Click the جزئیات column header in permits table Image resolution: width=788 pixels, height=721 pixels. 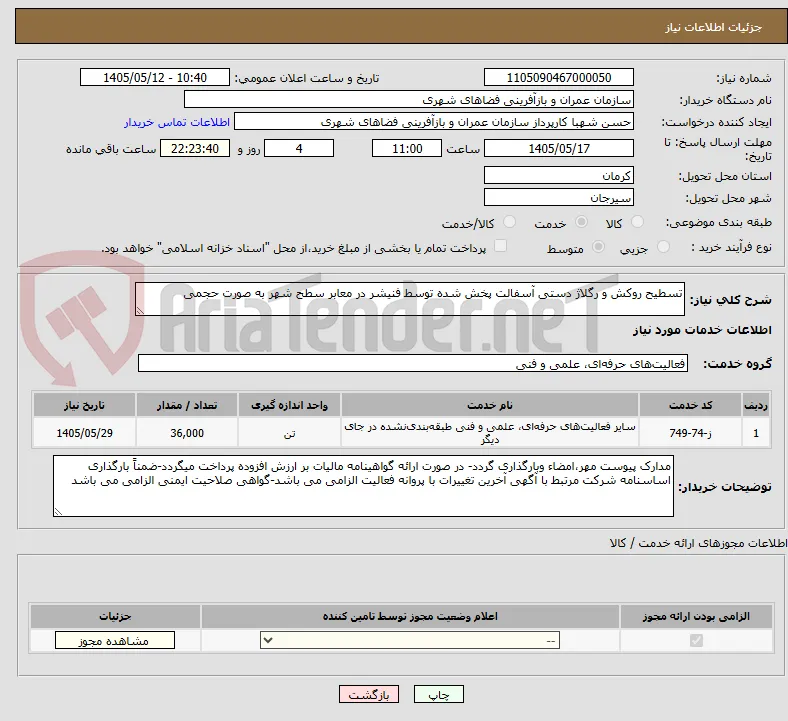click(115, 616)
